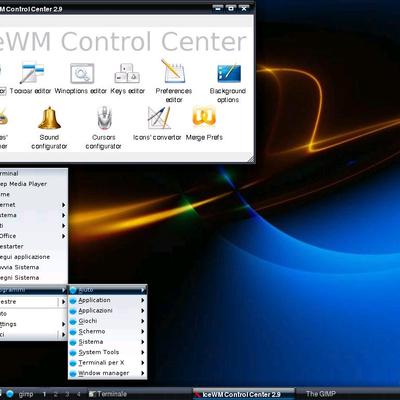Choose Riavvia Sistema in the menu
The height and width of the screenshot is (400, 400).
click(x=33, y=267)
